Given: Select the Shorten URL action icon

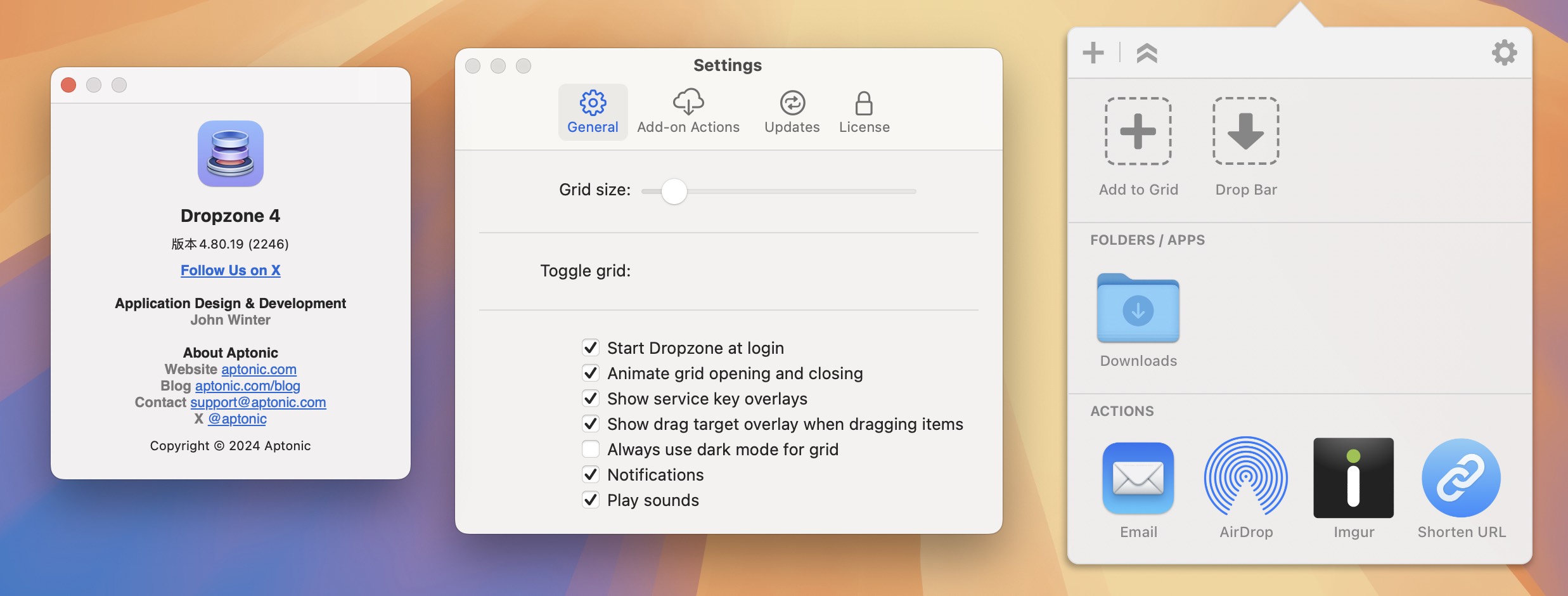Looking at the screenshot, I should 1462,478.
